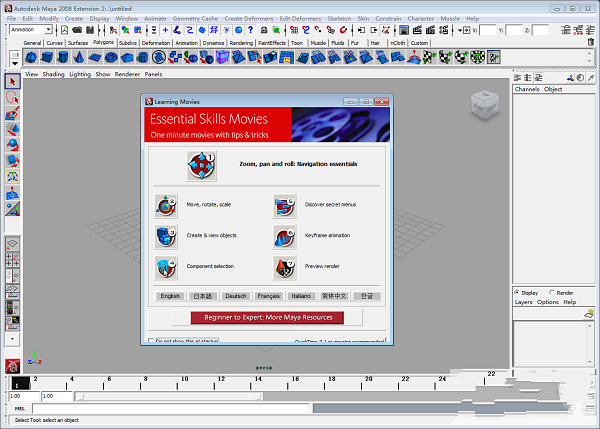Click the New Scene icon
The width and height of the screenshot is (600, 429).
[x=64, y=29]
